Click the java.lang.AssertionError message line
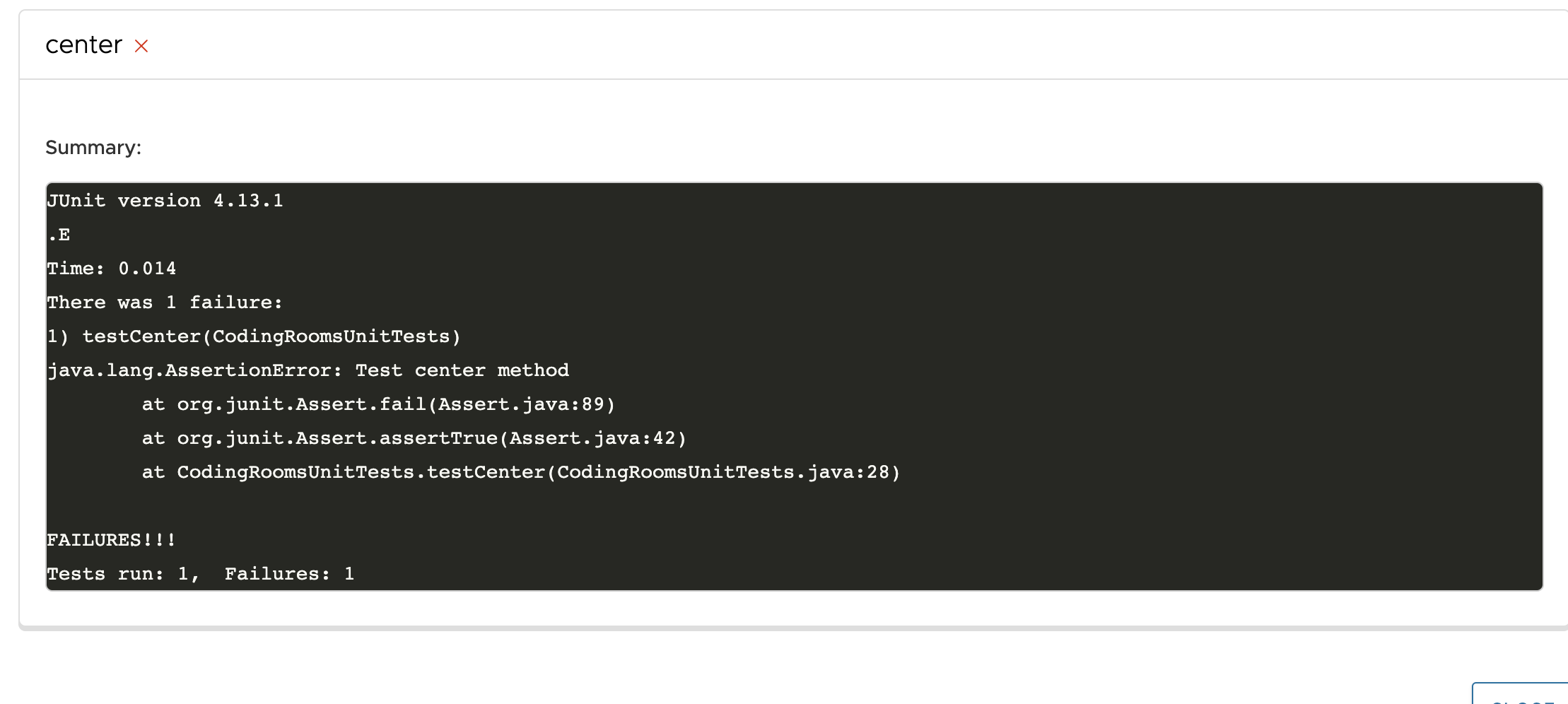 (x=308, y=370)
